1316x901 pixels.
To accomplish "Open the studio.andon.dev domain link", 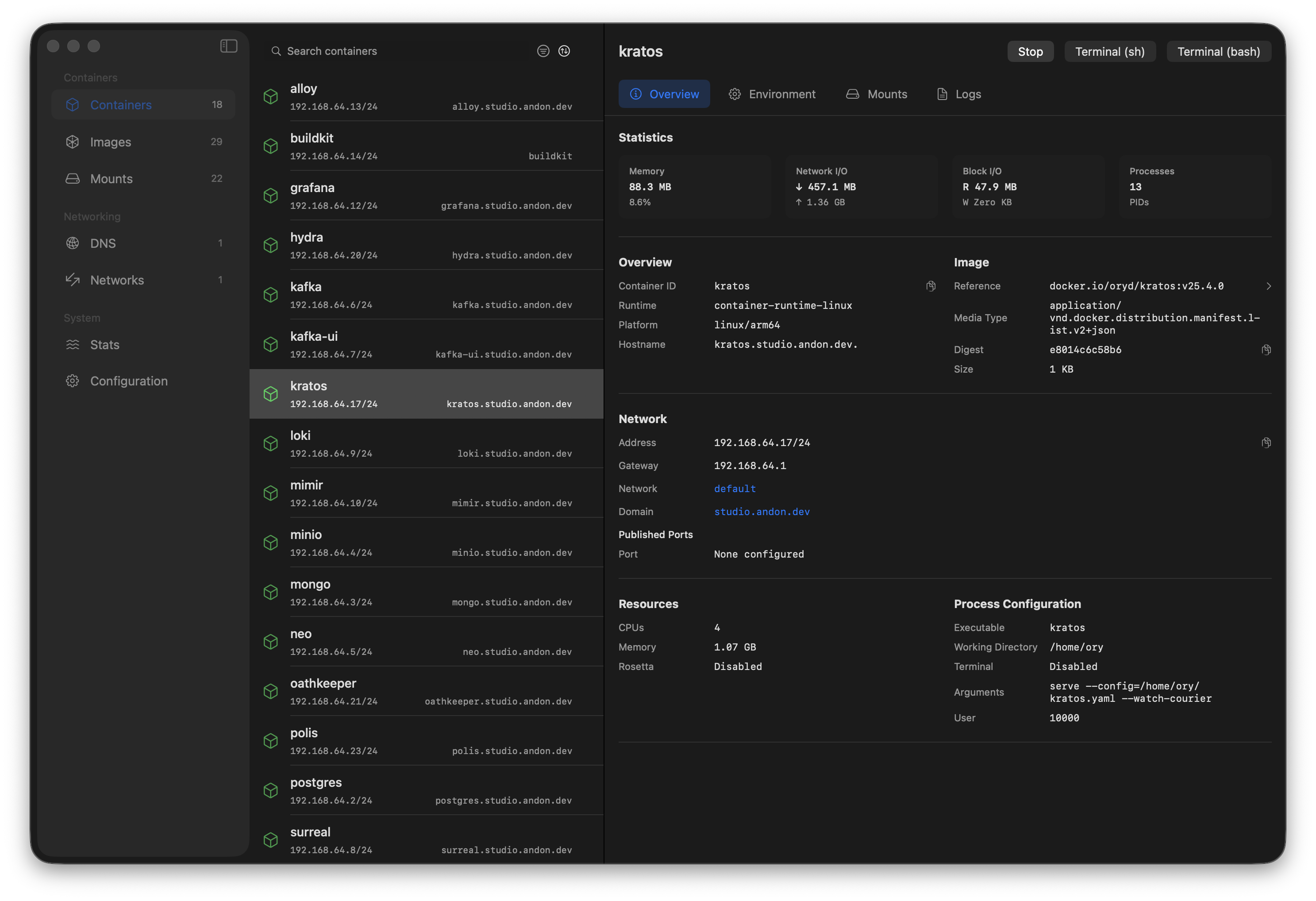I will (x=762, y=512).
